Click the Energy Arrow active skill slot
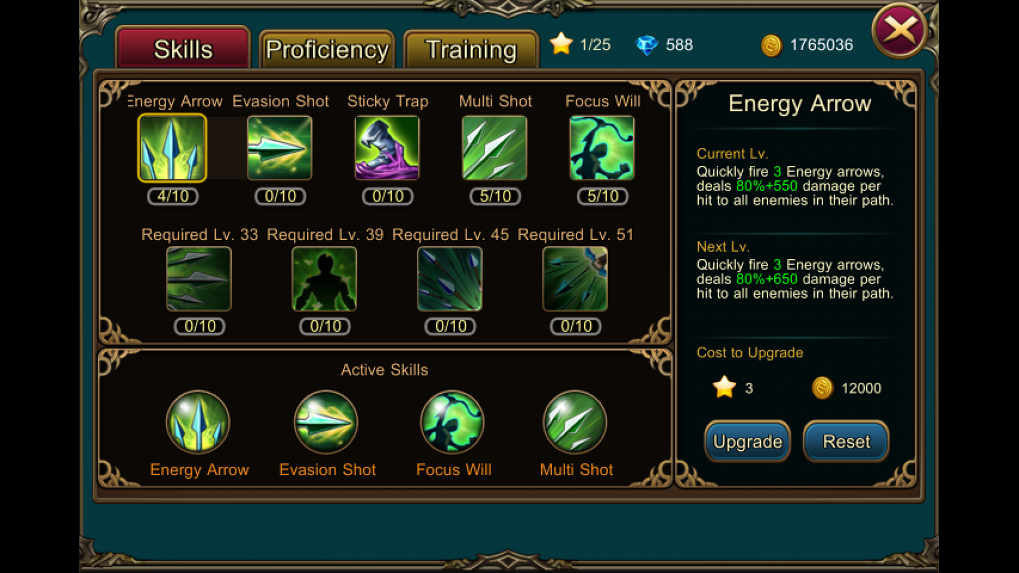This screenshot has width=1019, height=573. 198,422
